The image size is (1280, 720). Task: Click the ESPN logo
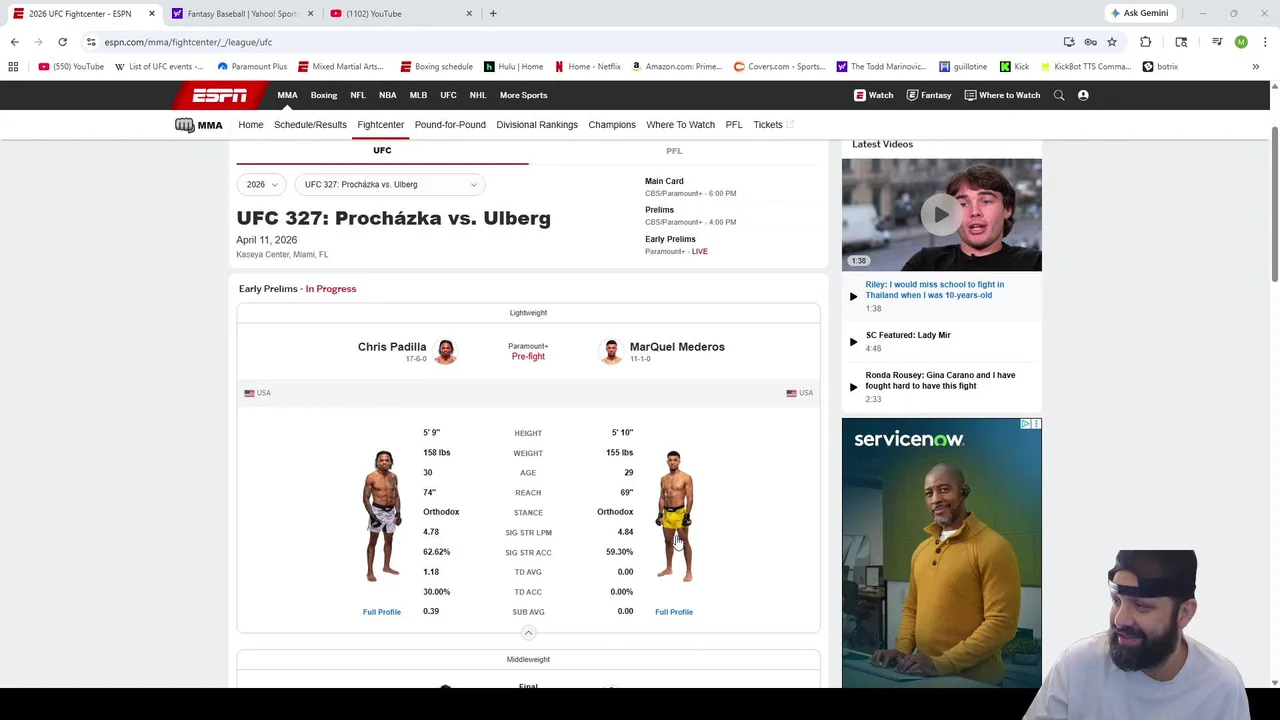(x=220, y=95)
